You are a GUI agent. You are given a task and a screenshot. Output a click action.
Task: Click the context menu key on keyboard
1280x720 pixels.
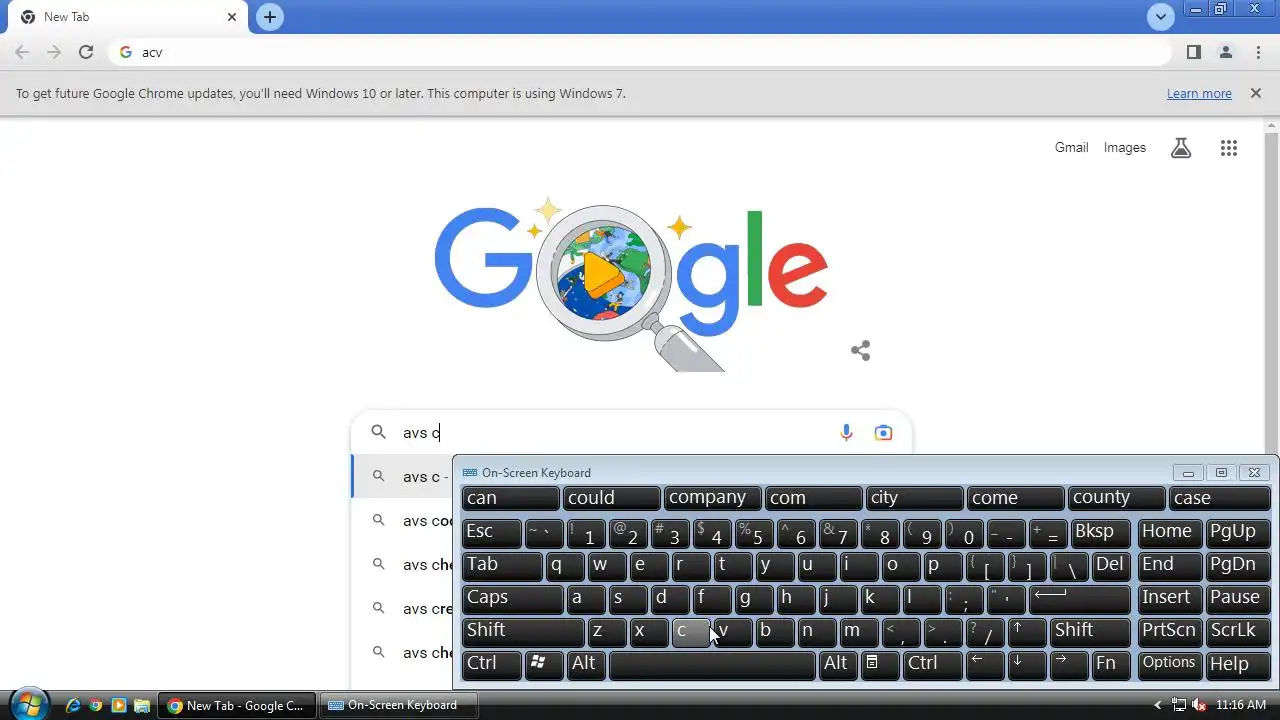coord(880,664)
